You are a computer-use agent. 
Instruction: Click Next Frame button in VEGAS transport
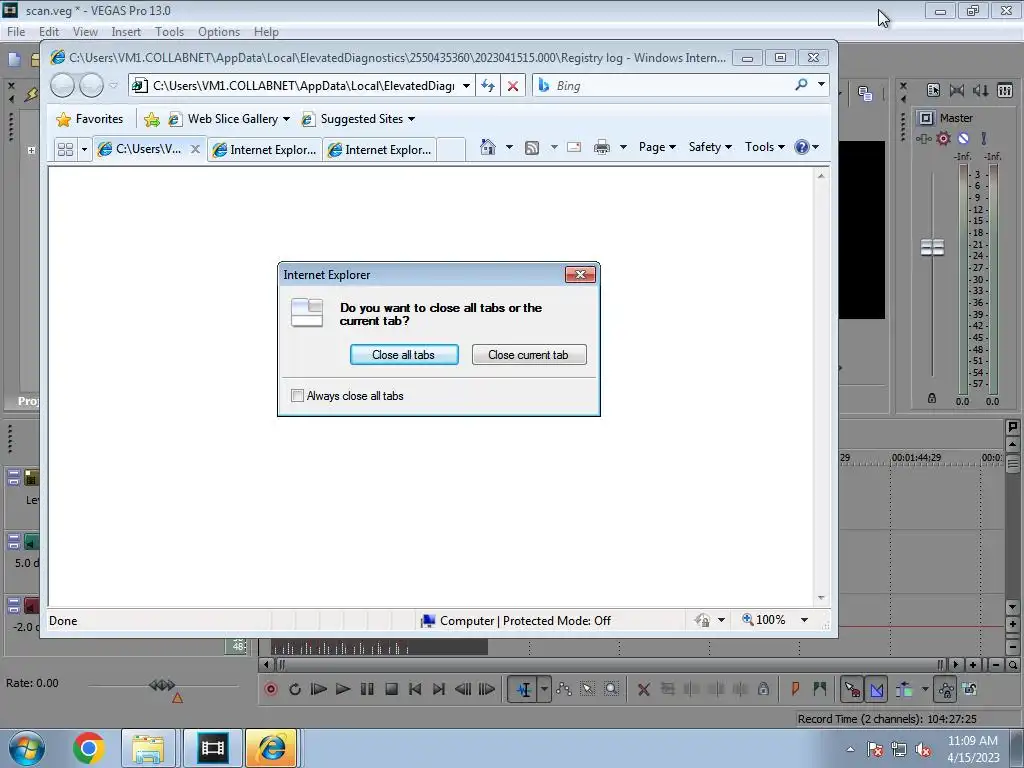[x=487, y=689]
